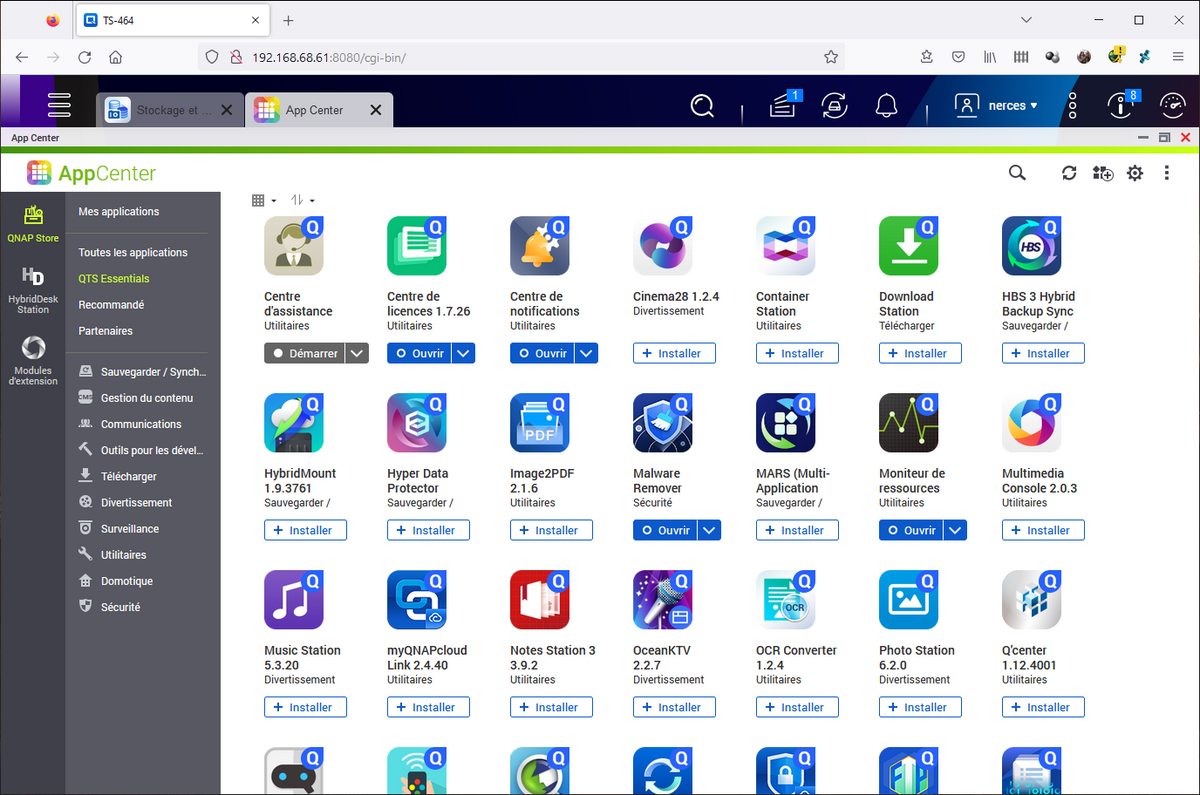Screen dimensions: 1200x795
Task: Open Modules d'extension section
Action: point(33,361)
